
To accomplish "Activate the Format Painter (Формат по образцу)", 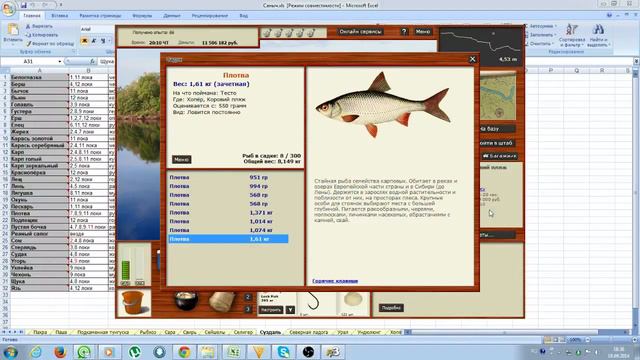I will pyautogui.click(x=50, y=43).
